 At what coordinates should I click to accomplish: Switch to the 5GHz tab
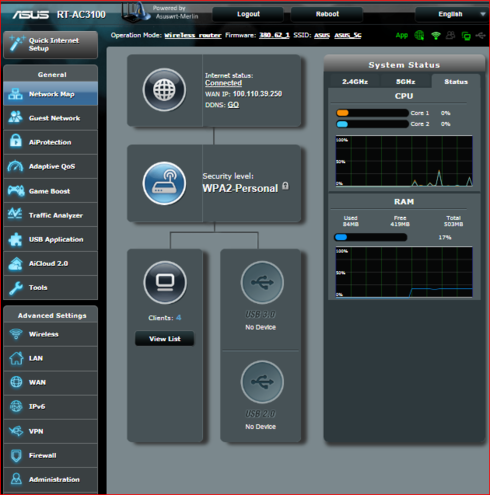click(x=405, y=82)
